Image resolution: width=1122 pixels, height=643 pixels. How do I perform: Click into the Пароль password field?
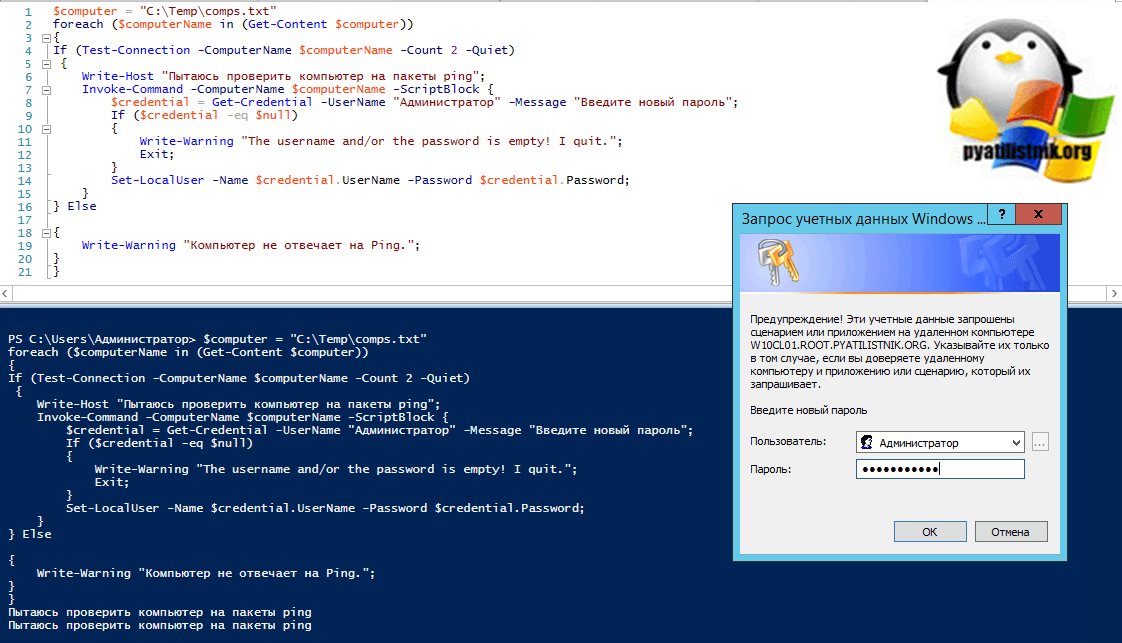pos(940,470)
